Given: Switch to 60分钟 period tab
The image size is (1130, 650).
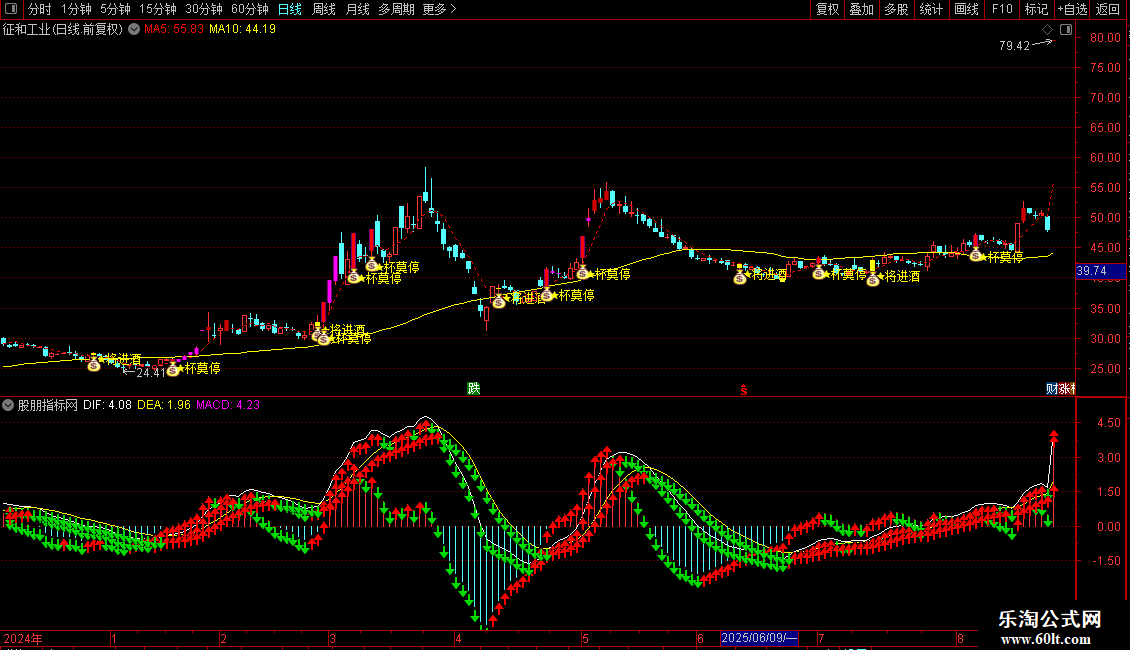Looking at the screenshot, I should tap(250, 9).
